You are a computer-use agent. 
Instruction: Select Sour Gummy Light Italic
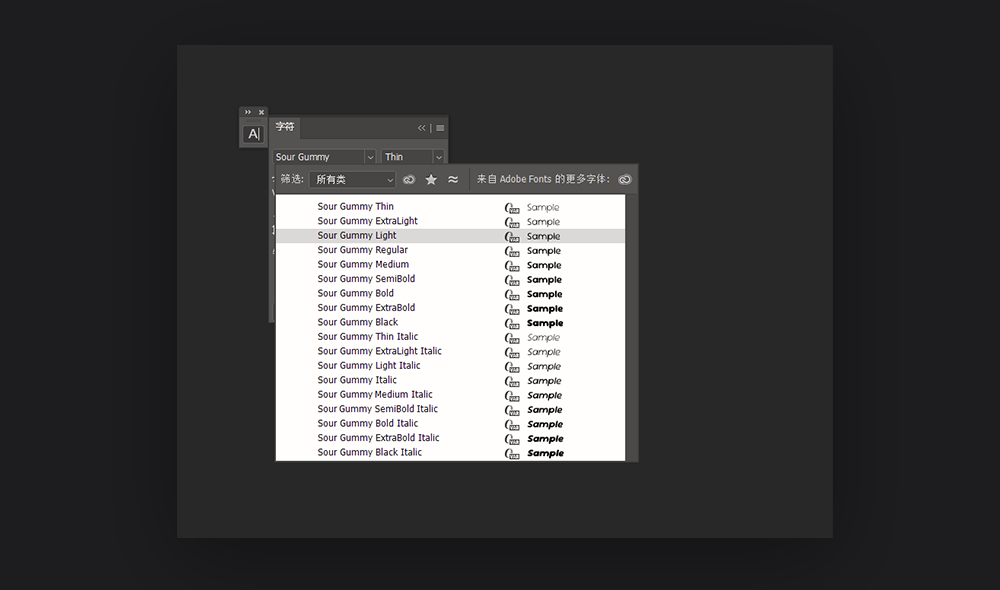pyautogui.click(x=450, y=365)
